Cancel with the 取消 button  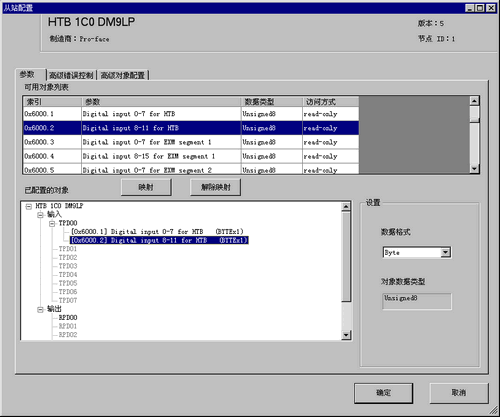[x=459, y=393]
